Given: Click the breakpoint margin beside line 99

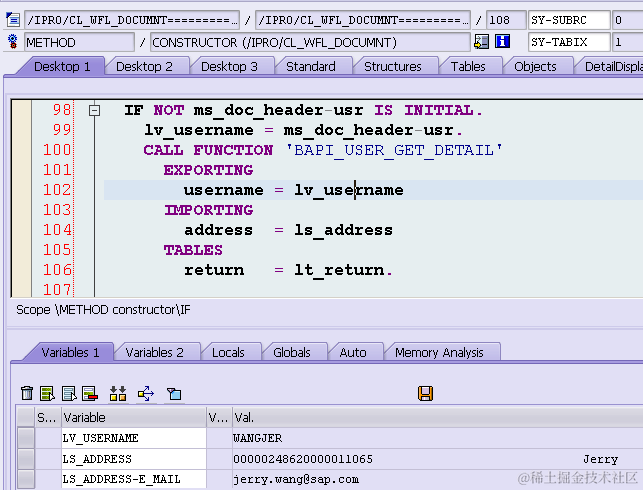Looking at the screenshot, I should point(21,130).
